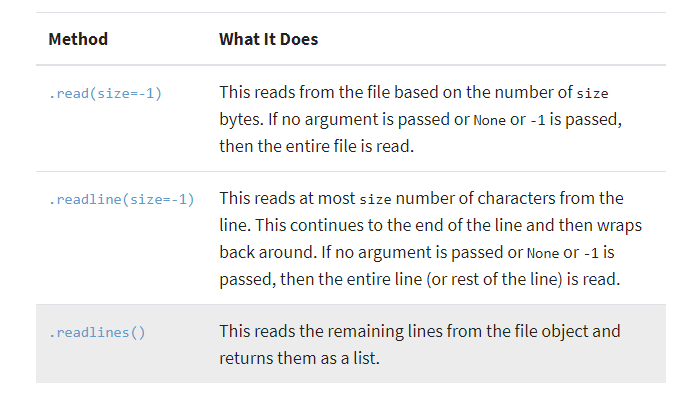Click the None code text in read description
The image size is (698, 395).
489,120
